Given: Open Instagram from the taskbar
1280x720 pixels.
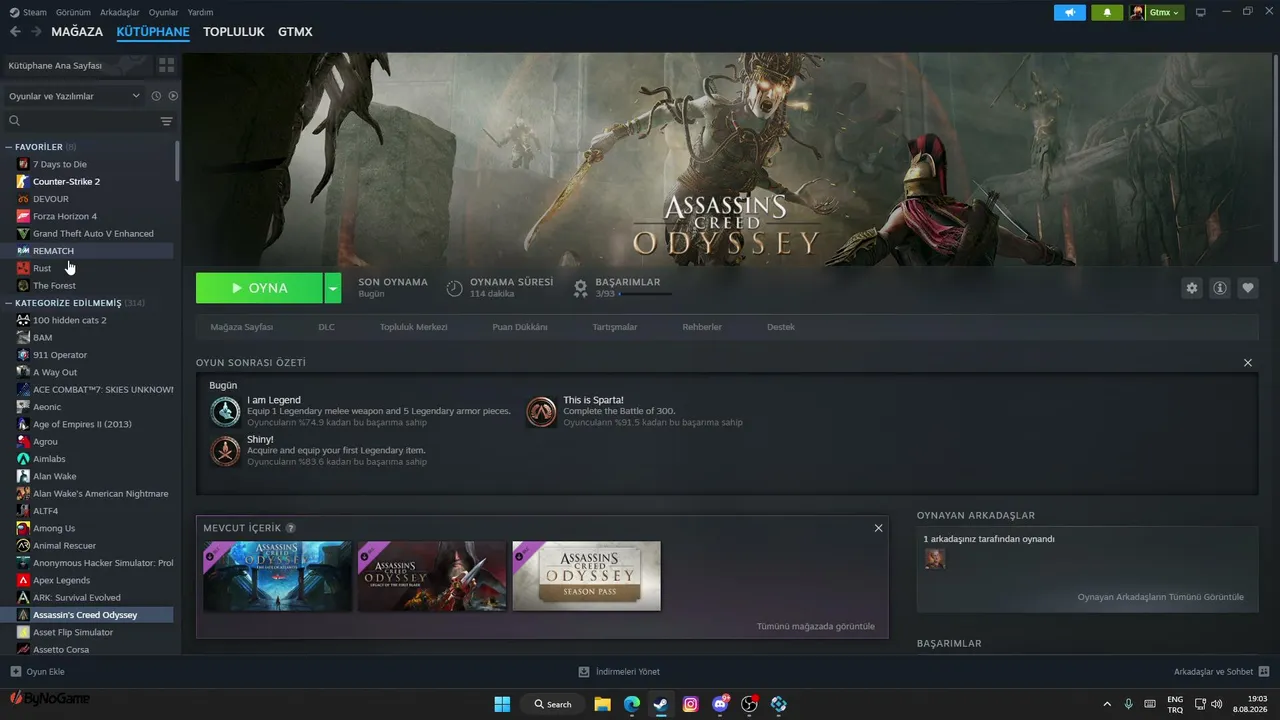Looking at the screenshot, I should pyautogui.click(x=690, y=704).
